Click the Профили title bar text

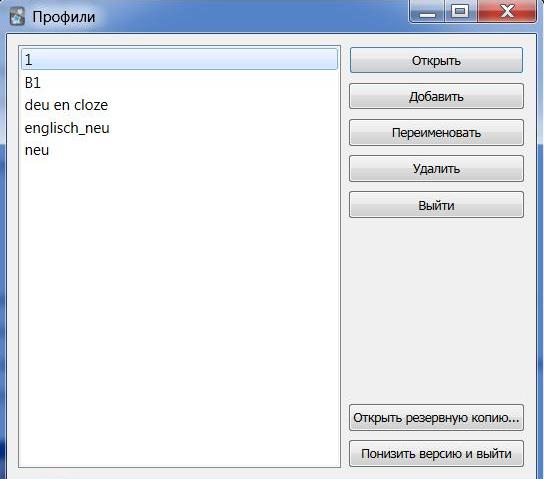[x=63, y=17]
